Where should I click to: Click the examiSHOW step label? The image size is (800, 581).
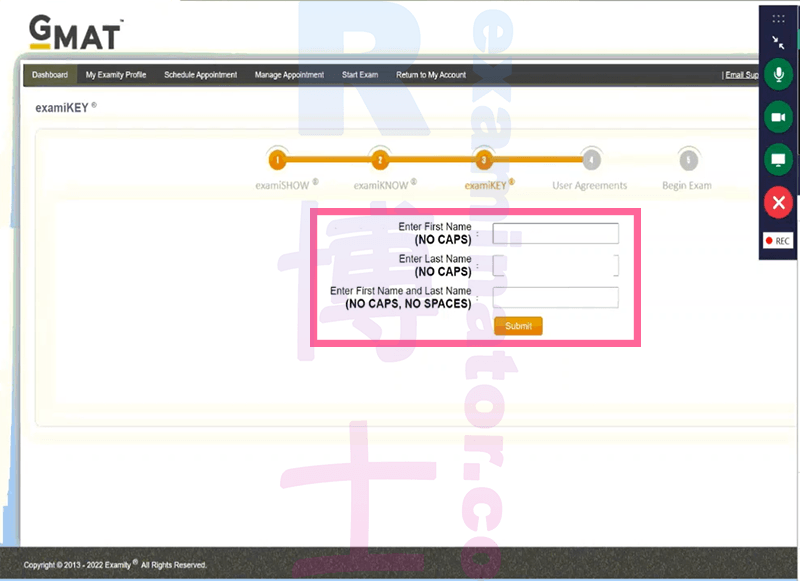pyautogui.click(x=287, y=185)
